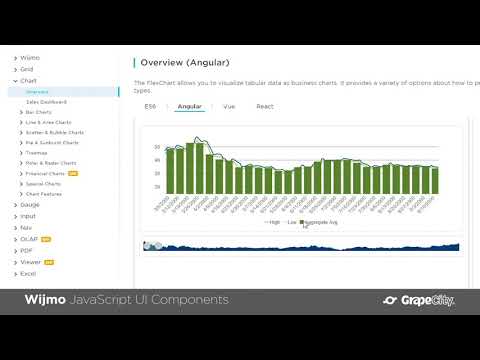Click the OLAP label in tree

tap(29, 239)
